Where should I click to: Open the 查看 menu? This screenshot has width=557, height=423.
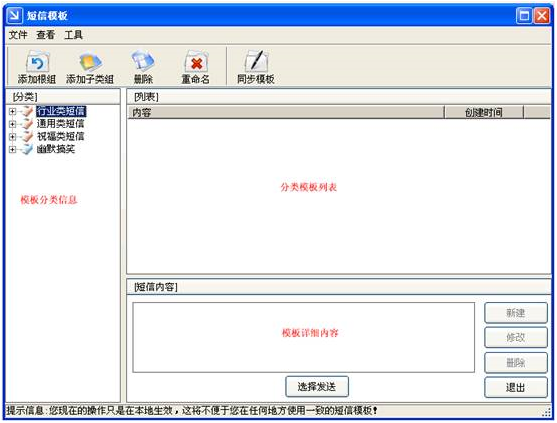[x=46, y=35]
